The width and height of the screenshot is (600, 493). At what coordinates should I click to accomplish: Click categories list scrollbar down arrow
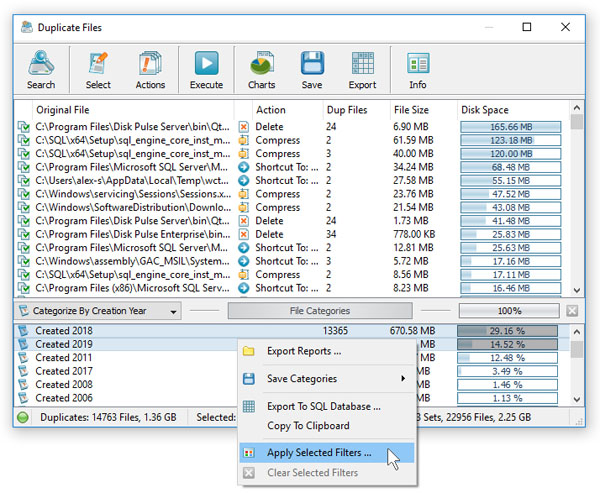(x=577, y=399)
